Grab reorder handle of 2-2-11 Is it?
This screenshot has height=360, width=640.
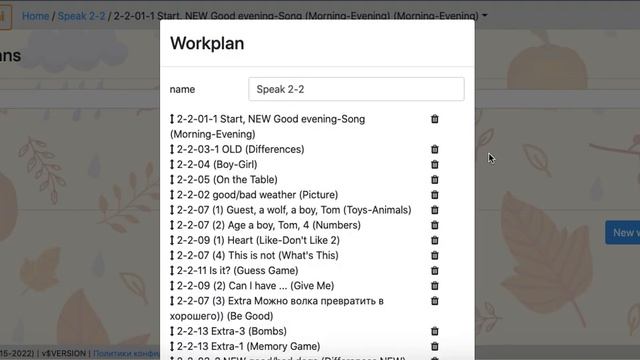(x=172, y=270)
